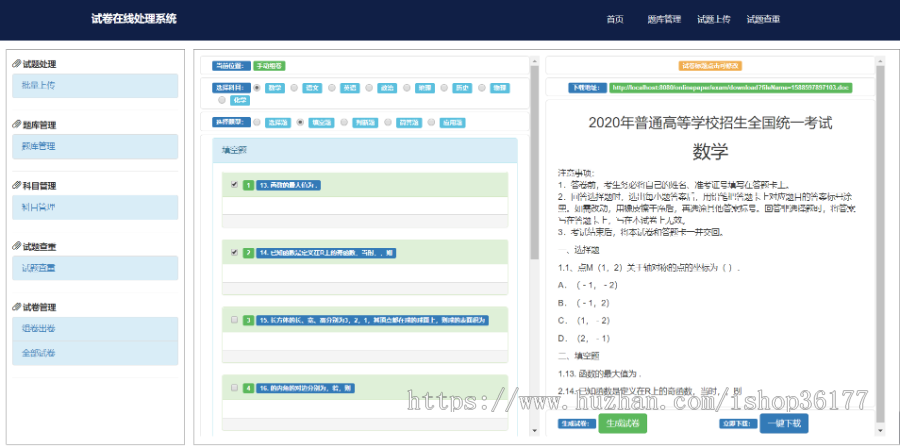Click the blue question 16 title label
The width and height of the screenshot is (900, 448).
(305, 388)
